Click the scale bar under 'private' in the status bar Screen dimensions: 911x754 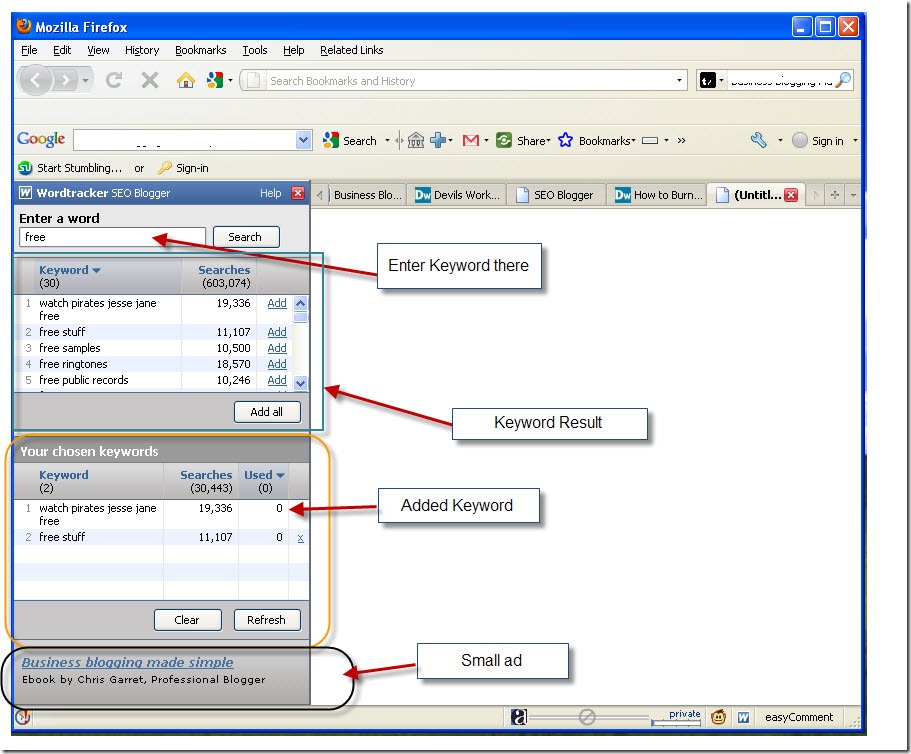pyautogui.click(x=676, y=722)
